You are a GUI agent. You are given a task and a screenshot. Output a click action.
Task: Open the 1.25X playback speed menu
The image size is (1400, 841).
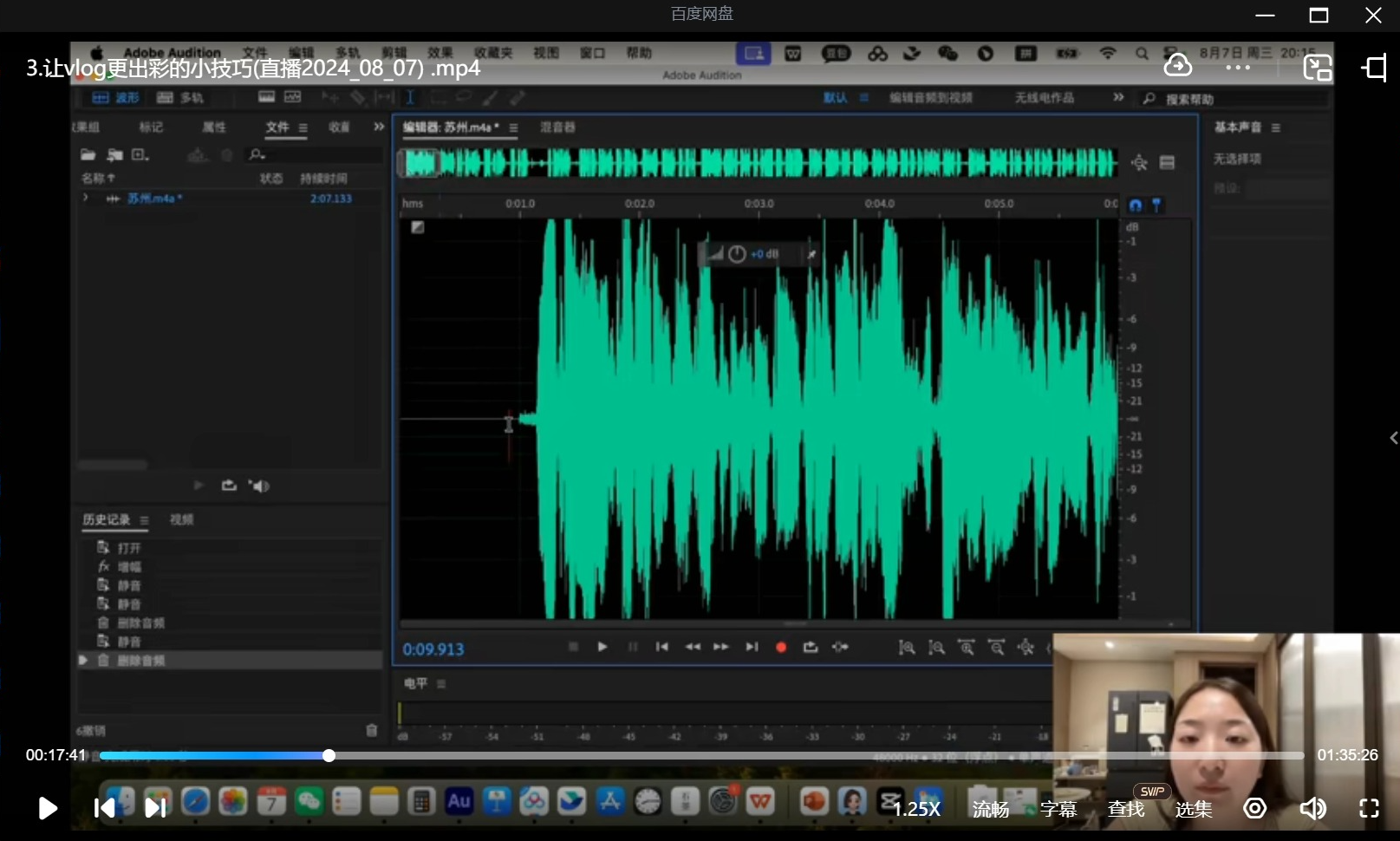pyautogui.click(x=917, y=809)
